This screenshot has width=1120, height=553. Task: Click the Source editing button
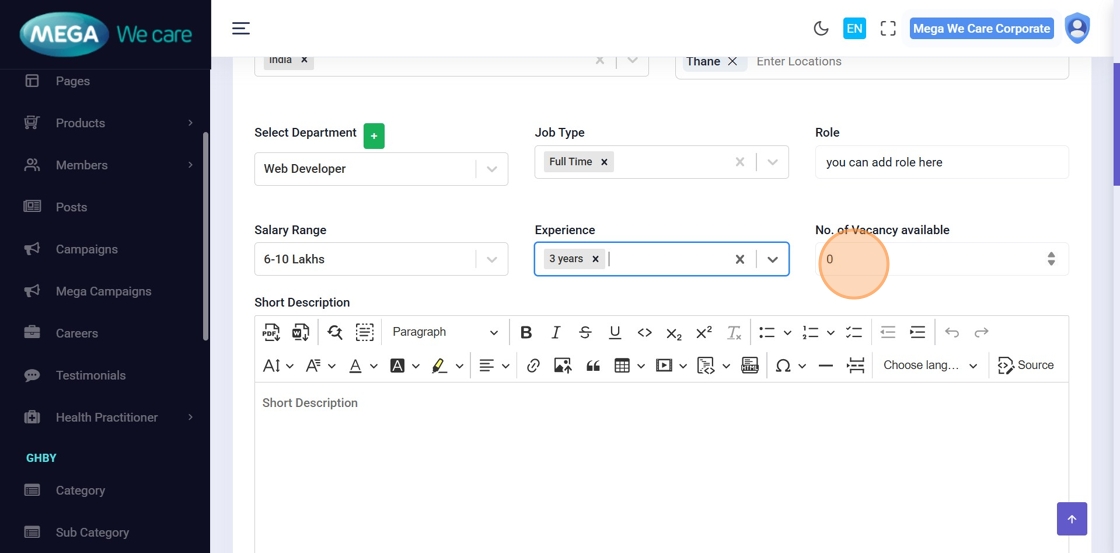pos(1026,366)
